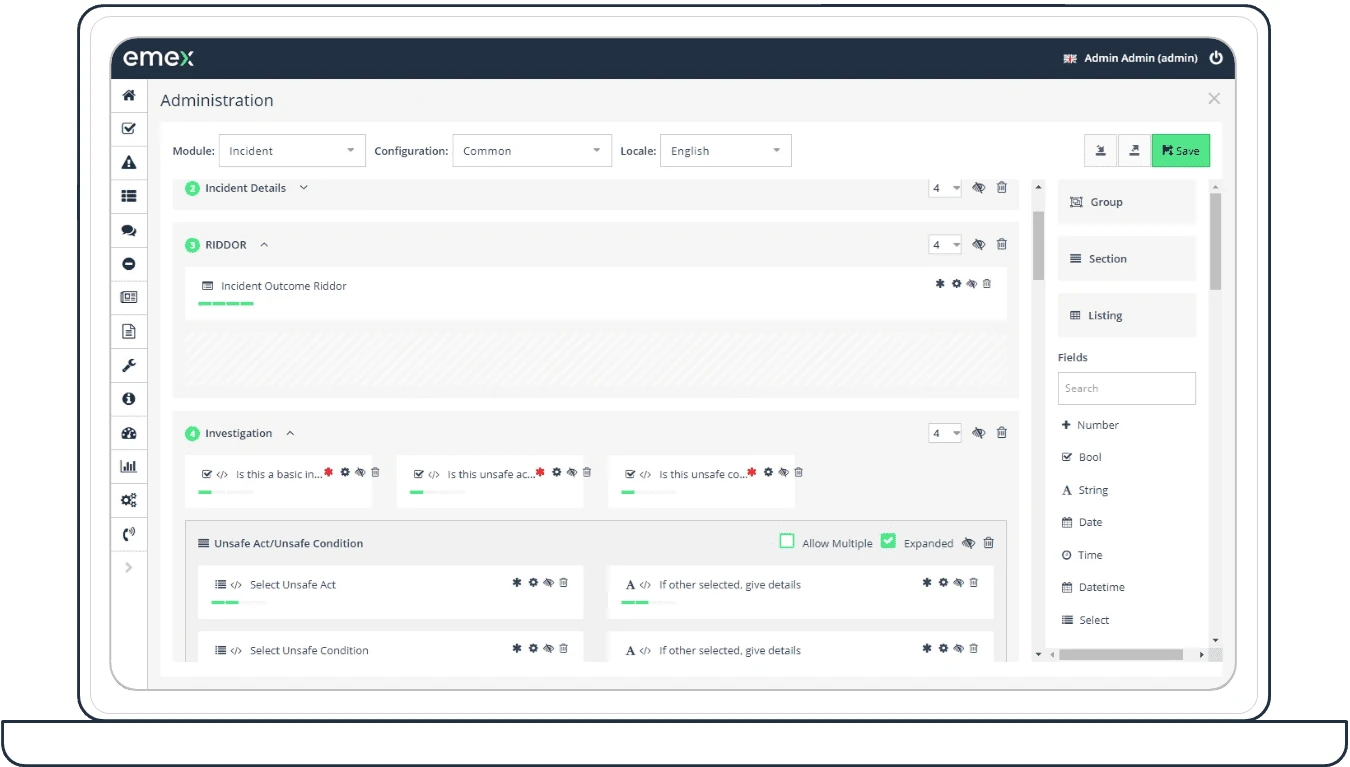Toggle visibility of the RIDDOR section

pyautogui.click(x=979, y=244)
